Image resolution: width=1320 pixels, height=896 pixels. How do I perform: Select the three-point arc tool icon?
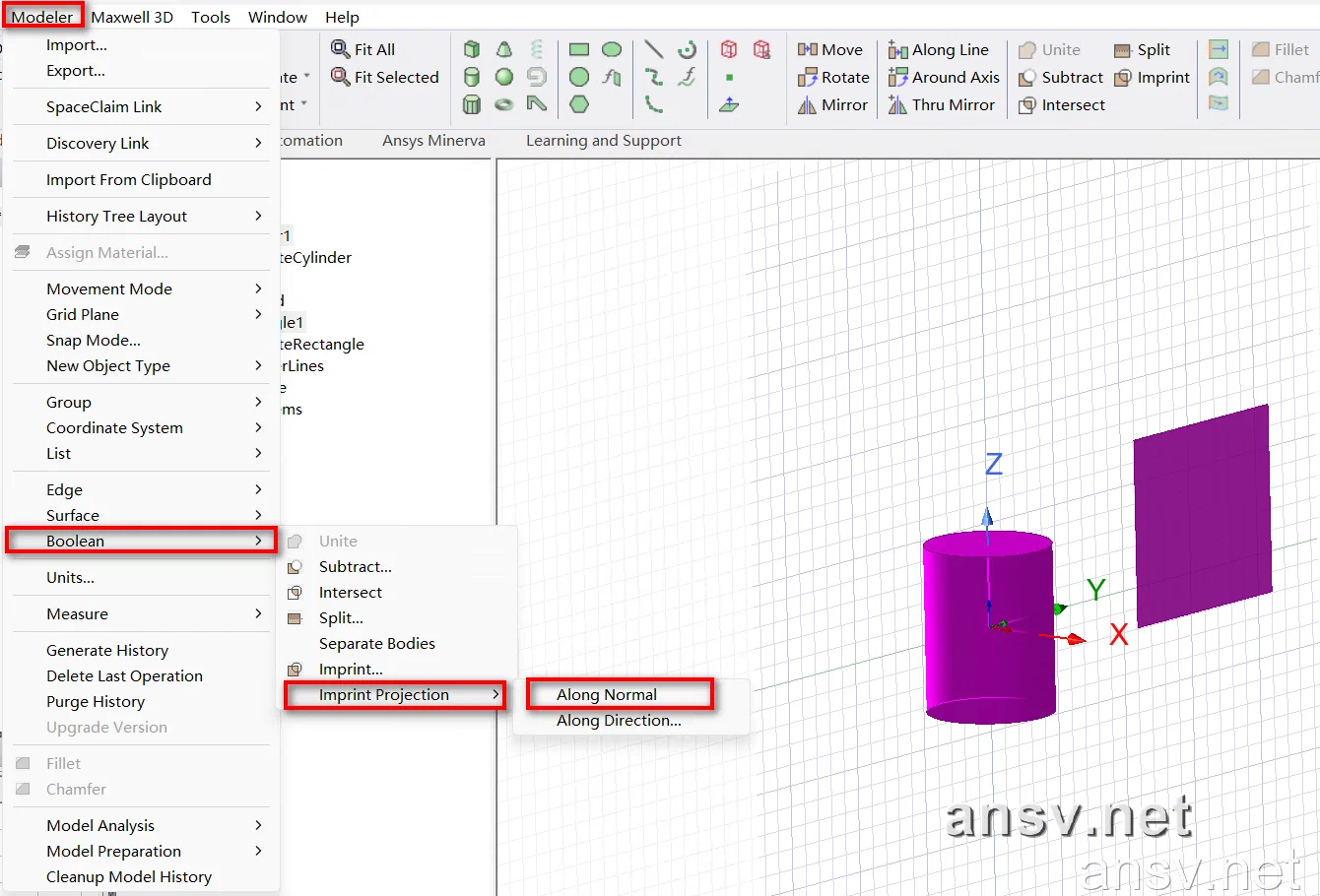653,104
